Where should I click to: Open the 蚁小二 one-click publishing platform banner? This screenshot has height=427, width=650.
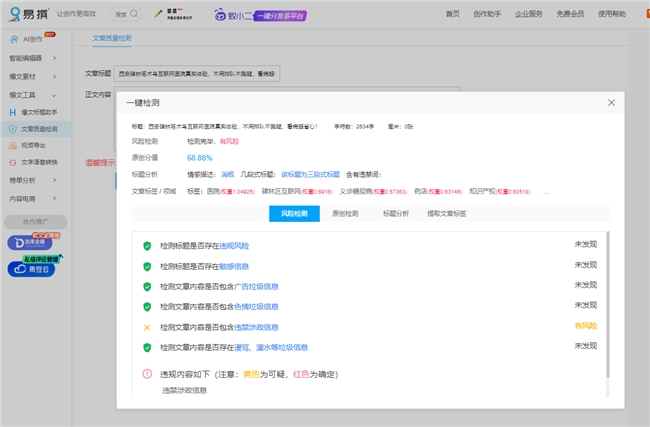point(258,16)
